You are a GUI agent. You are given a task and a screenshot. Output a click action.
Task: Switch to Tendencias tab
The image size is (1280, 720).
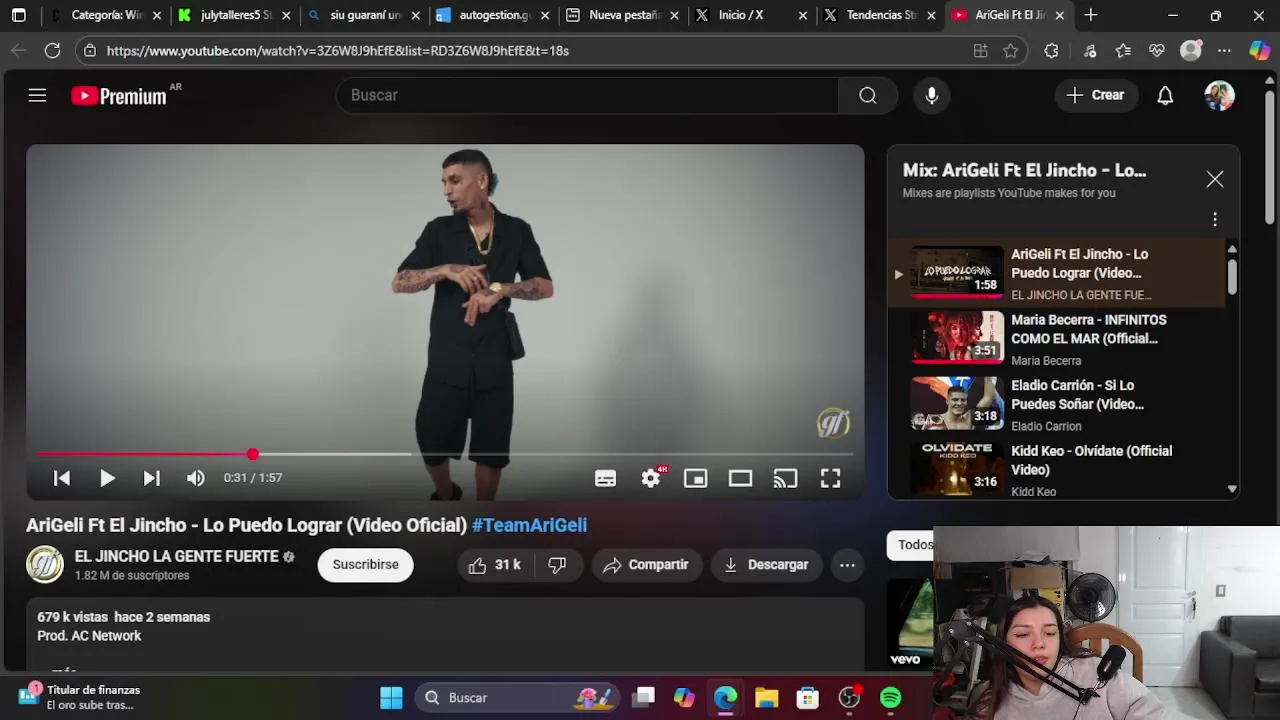[880, 15]
